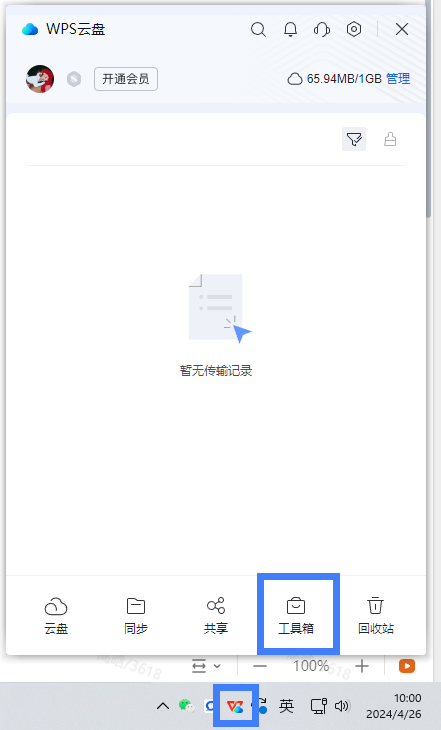Click the clear records broom icon
The height and width of the screenshot is (730, 441).
[x=390, y=139]
